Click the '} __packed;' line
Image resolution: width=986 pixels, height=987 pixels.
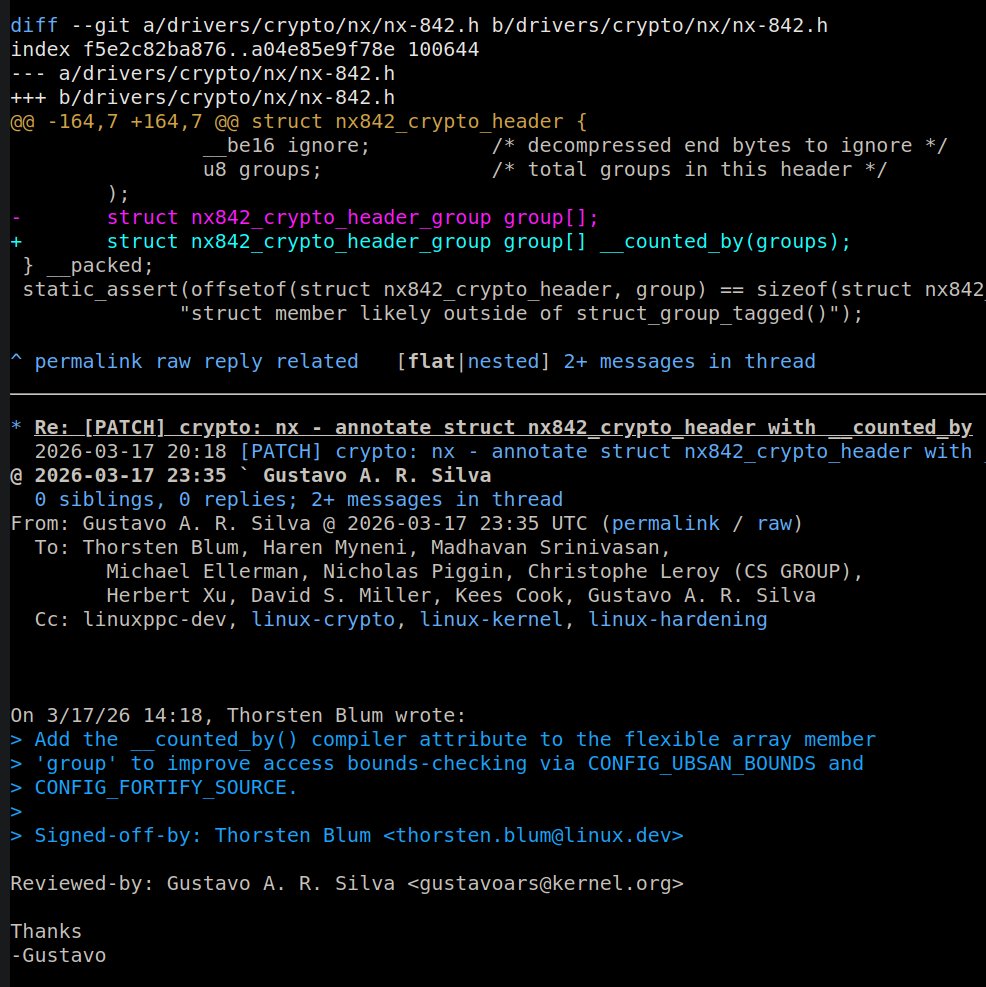88,266
